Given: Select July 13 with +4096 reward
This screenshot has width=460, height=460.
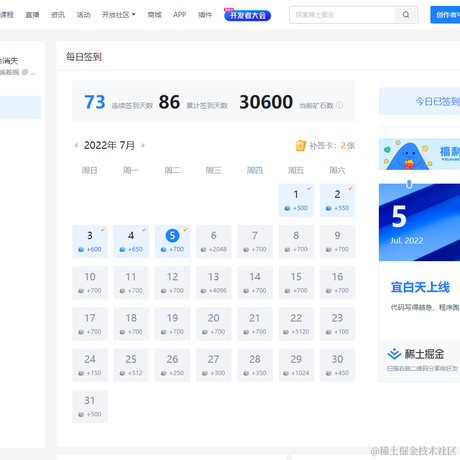Looking at the screenshot, I should 214,283.
